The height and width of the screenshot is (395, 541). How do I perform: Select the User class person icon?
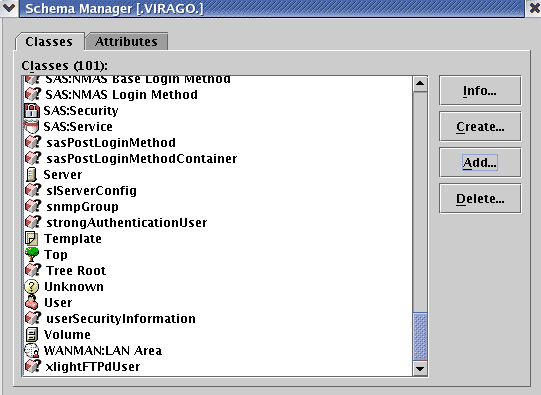(32, 302)
